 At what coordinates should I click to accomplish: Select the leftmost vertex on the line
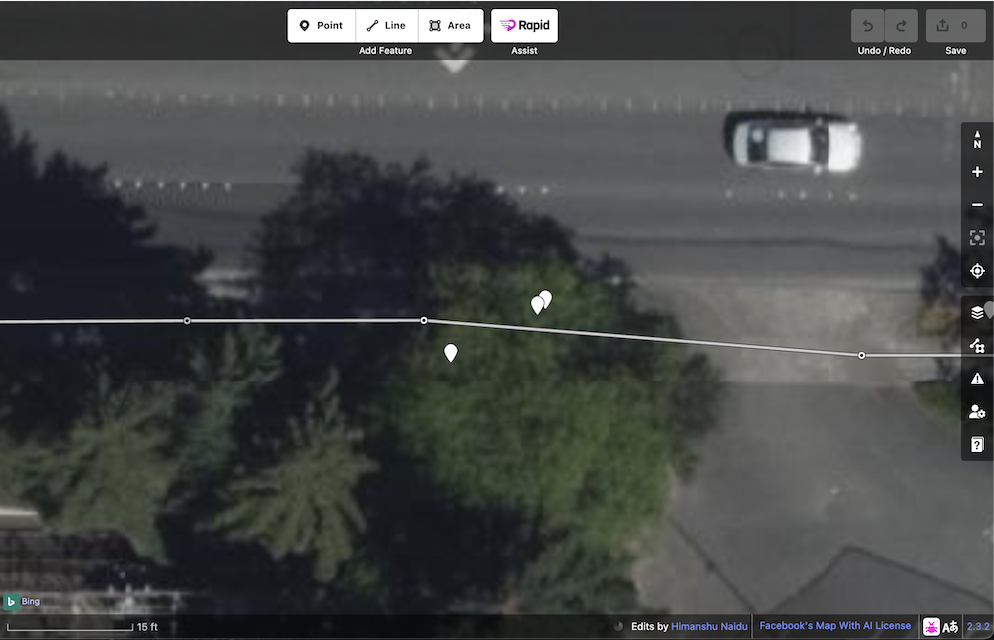[x=187, y=321]
